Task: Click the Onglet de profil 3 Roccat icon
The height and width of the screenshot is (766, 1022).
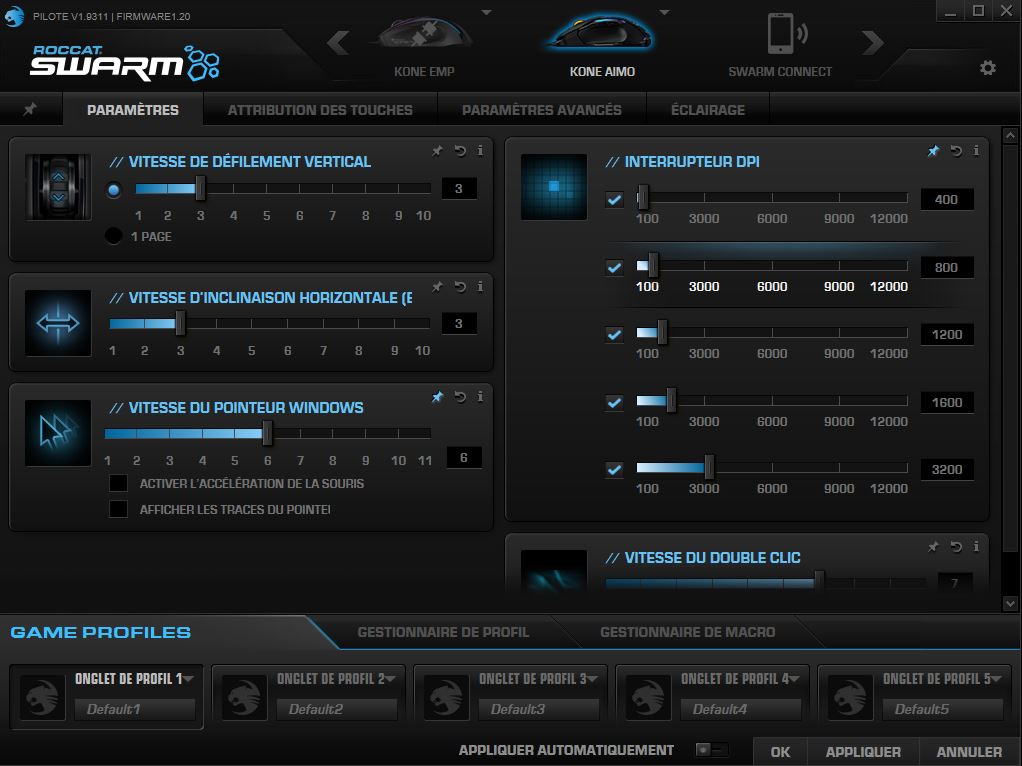Action: click(x=446, y=697)
